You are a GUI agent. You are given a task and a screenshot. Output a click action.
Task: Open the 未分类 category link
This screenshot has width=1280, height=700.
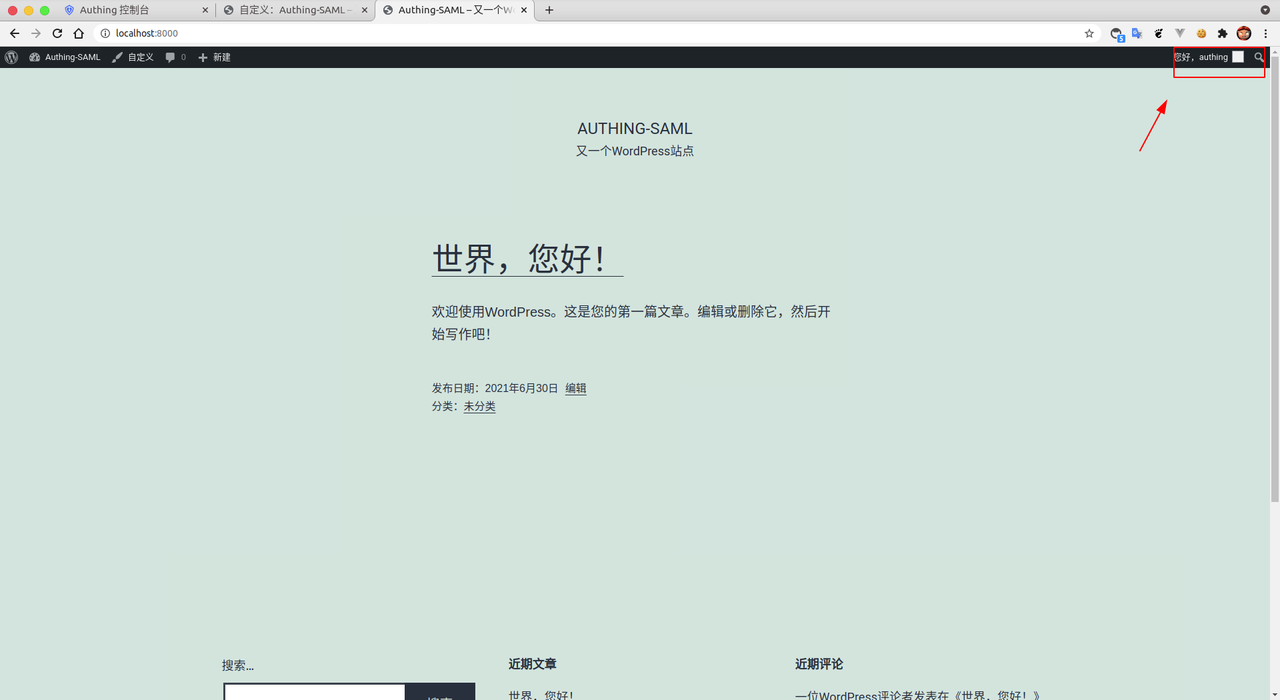pos(480,407)
